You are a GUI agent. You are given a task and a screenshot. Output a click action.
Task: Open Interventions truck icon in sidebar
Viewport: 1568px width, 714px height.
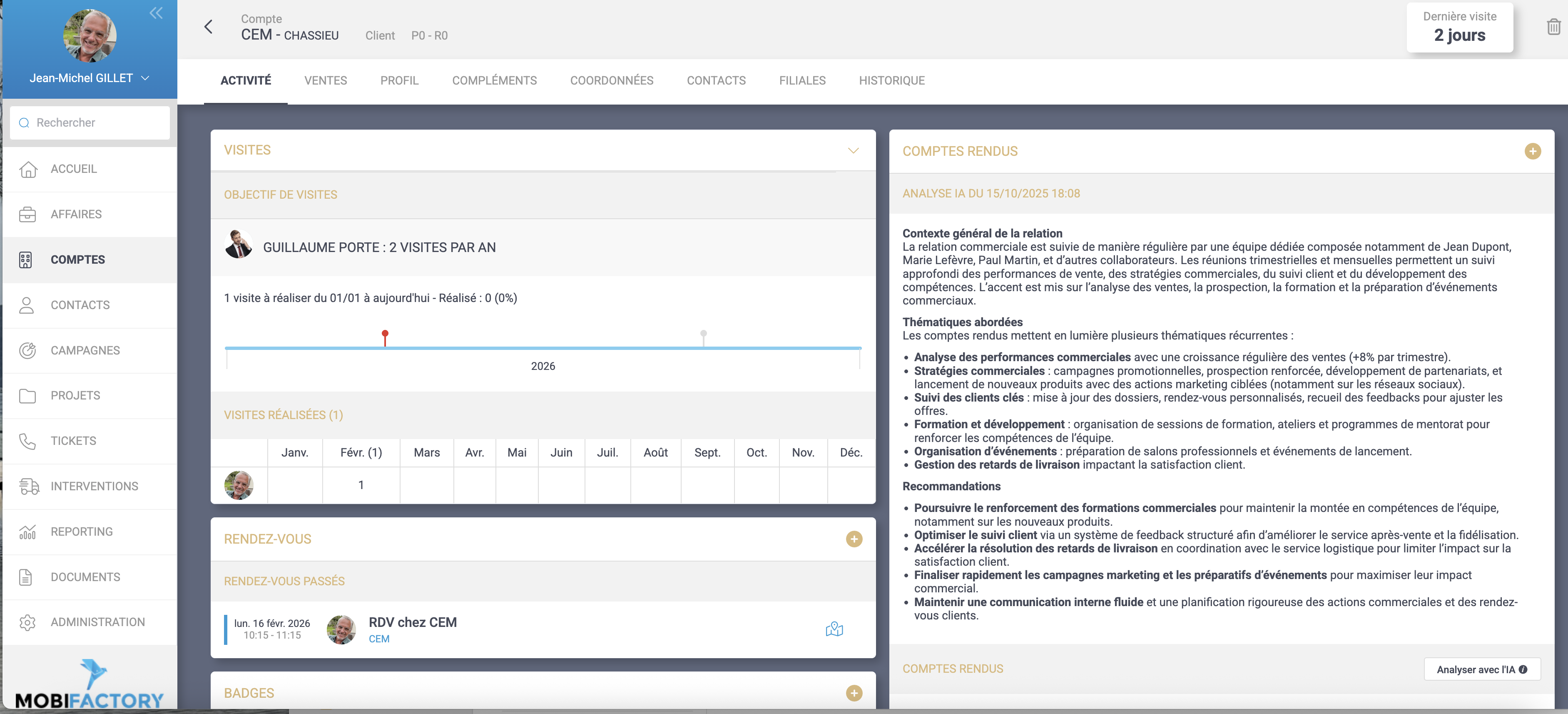coord(29,486)
